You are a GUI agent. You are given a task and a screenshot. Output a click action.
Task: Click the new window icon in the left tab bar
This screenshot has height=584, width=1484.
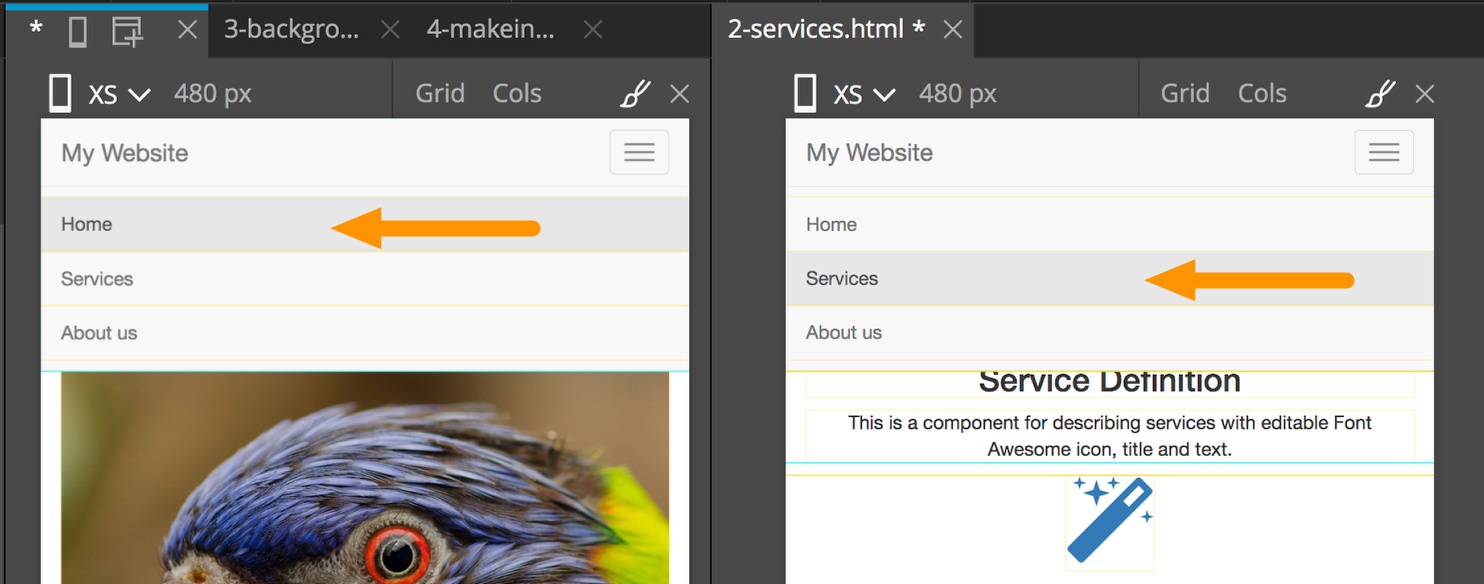coord(127,32)
